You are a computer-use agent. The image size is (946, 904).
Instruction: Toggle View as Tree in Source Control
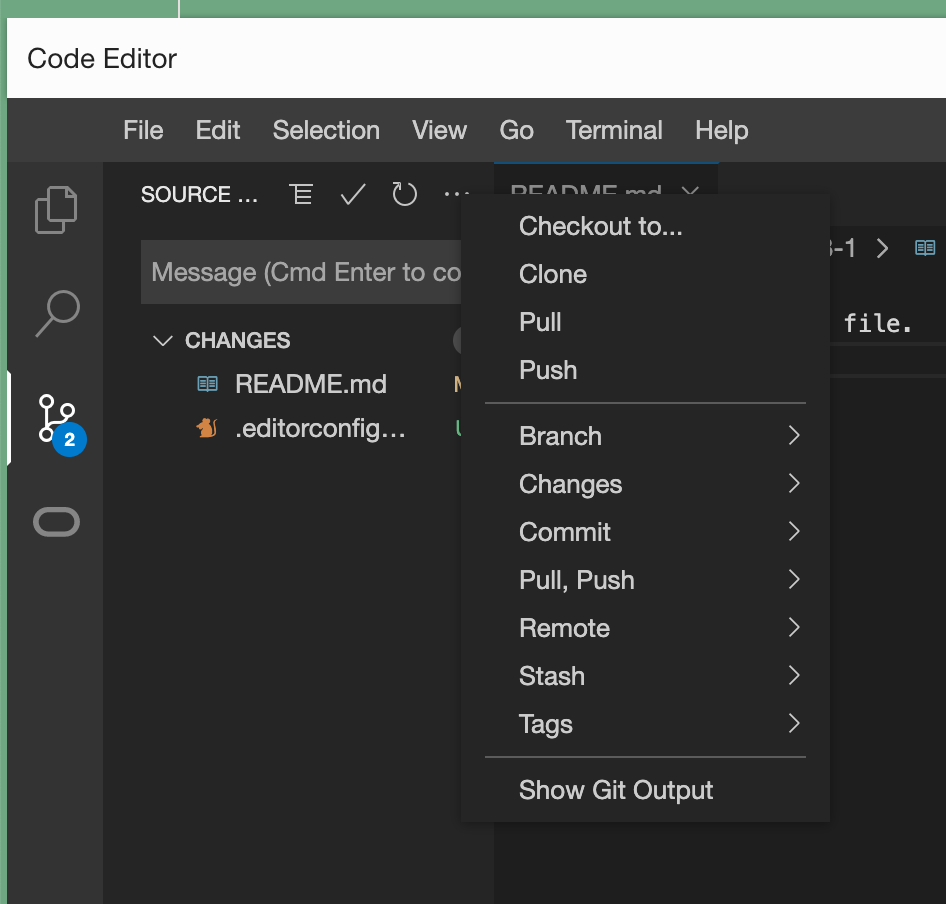tap(300, 194)
